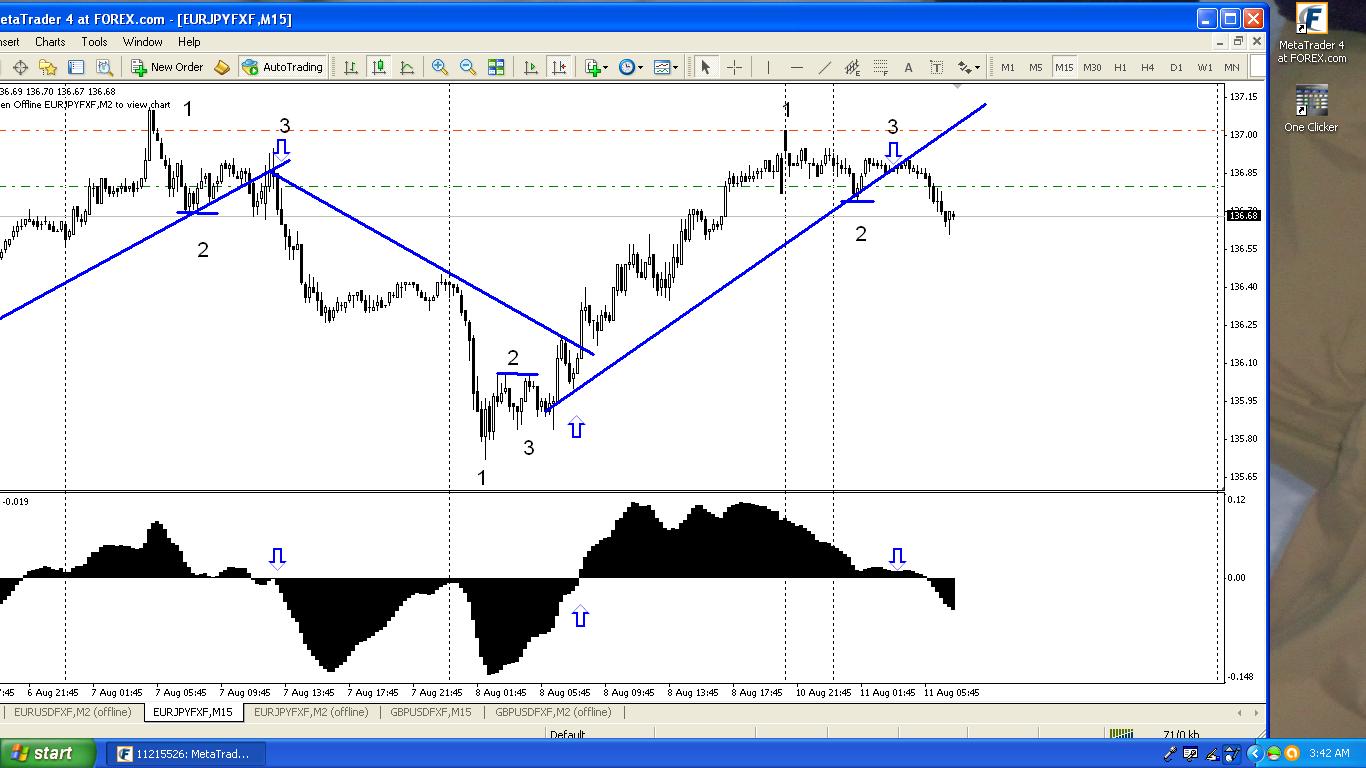Click the 3:42 AM taskbar clock
Image resolution: width=1366 pixels, height=768 pixels.
(x=1329, y=753)
